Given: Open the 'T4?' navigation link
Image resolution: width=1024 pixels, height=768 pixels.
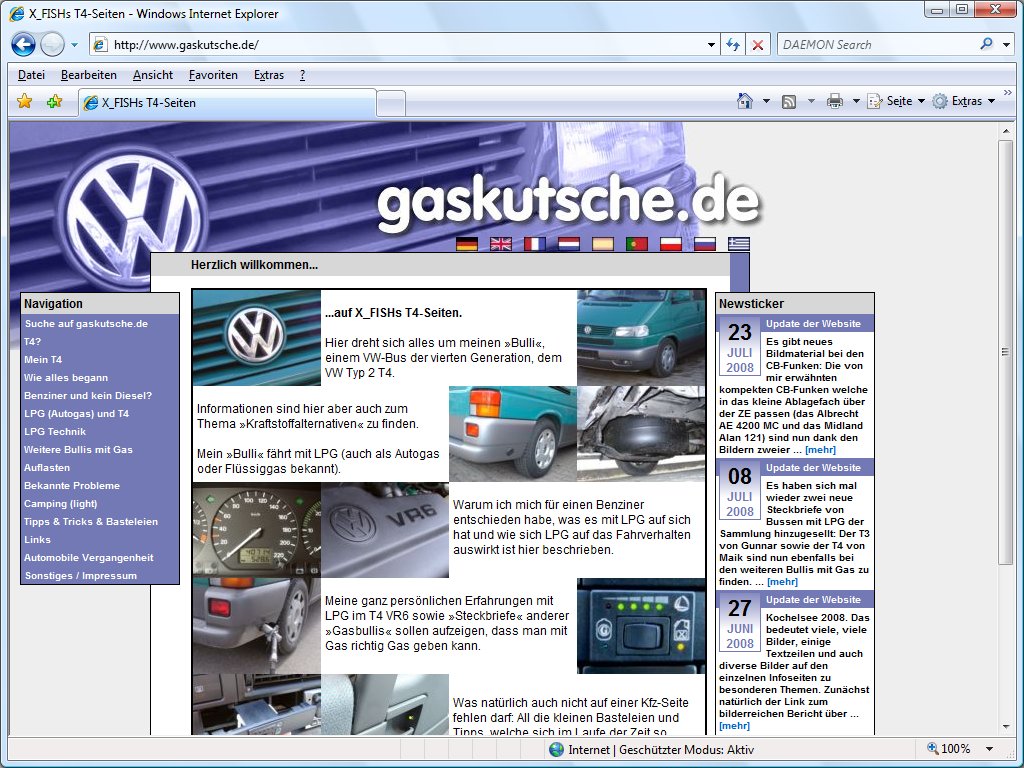Looking at the screenshot, I should click(33, 342).
